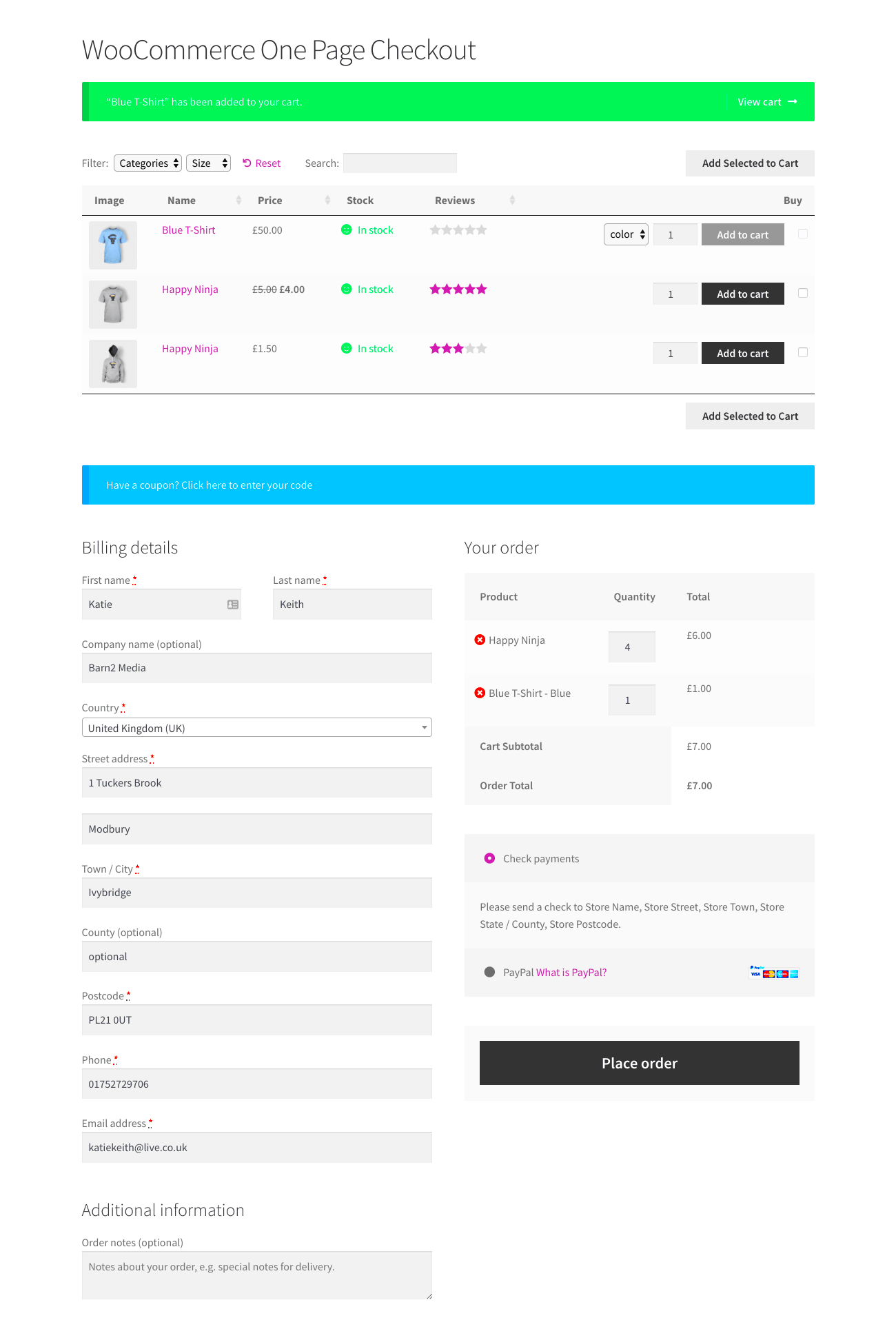Click the five-star rating of Happy Ninja £4.00
This screenshot has width=896, height=1340.
coord(458,290)
